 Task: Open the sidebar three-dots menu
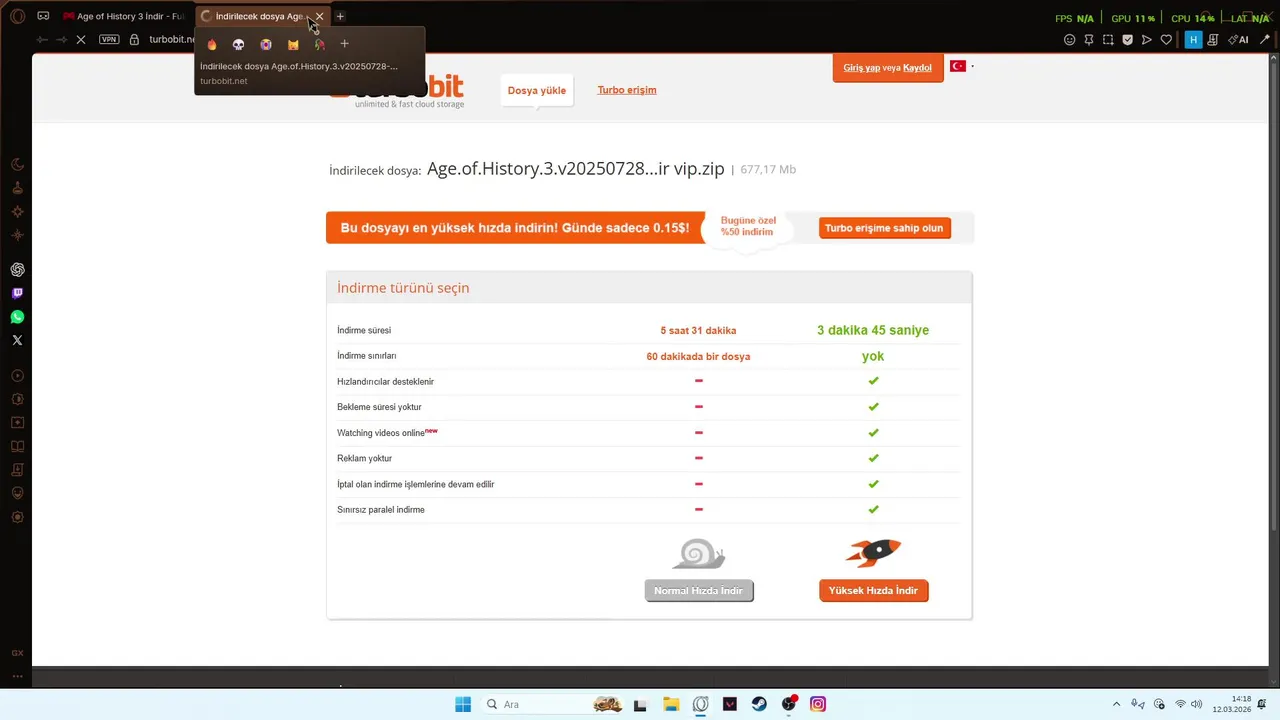(17, 676)
